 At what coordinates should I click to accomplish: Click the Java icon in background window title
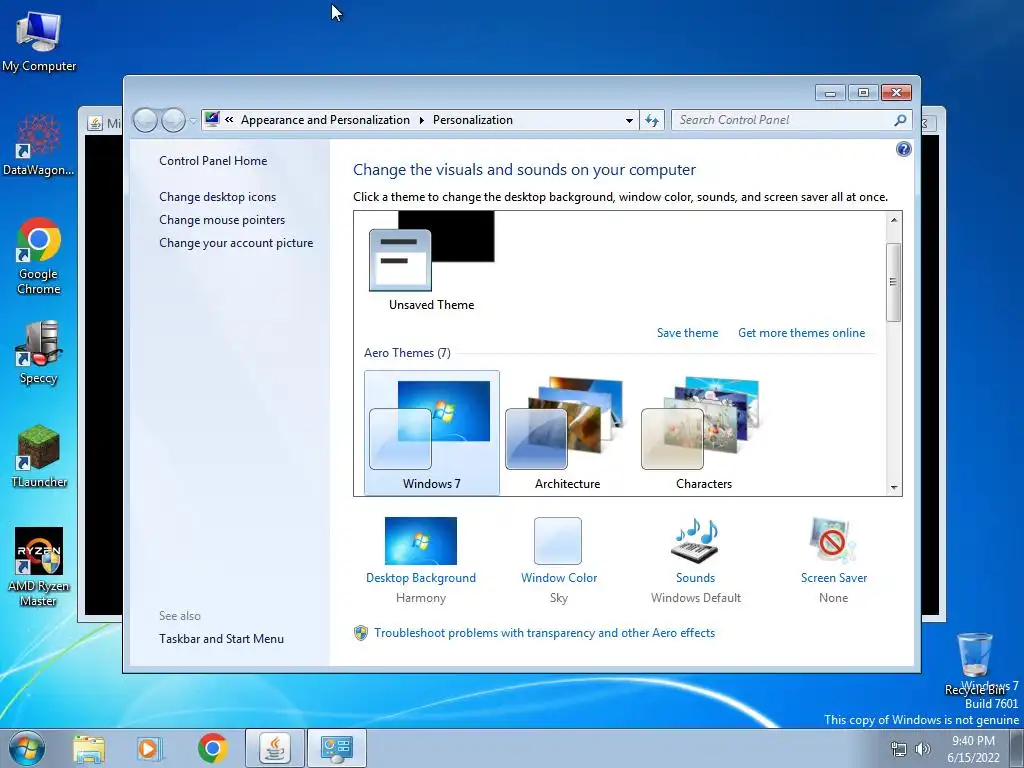pyautogui.click(x=95, y=123)
